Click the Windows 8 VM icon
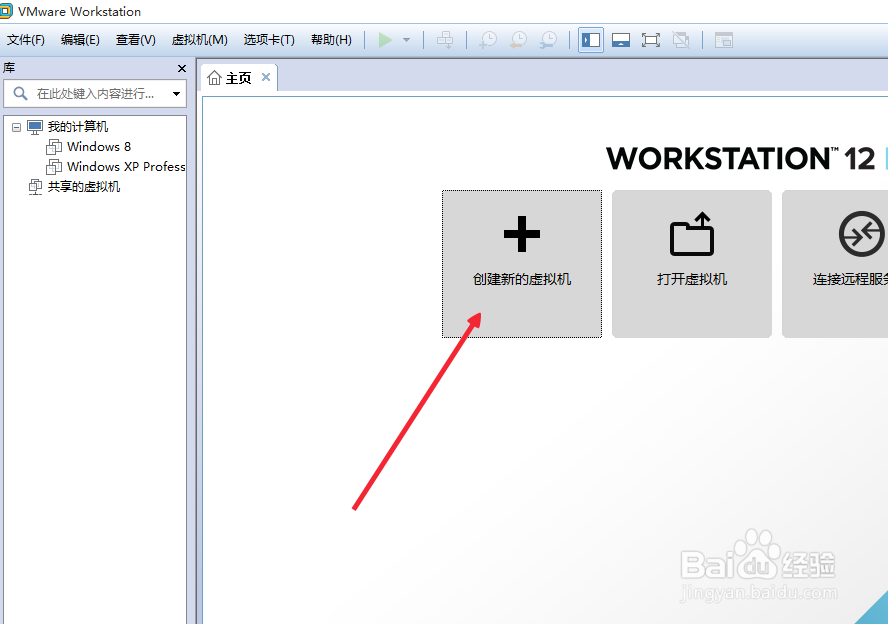 coord(54,147)
